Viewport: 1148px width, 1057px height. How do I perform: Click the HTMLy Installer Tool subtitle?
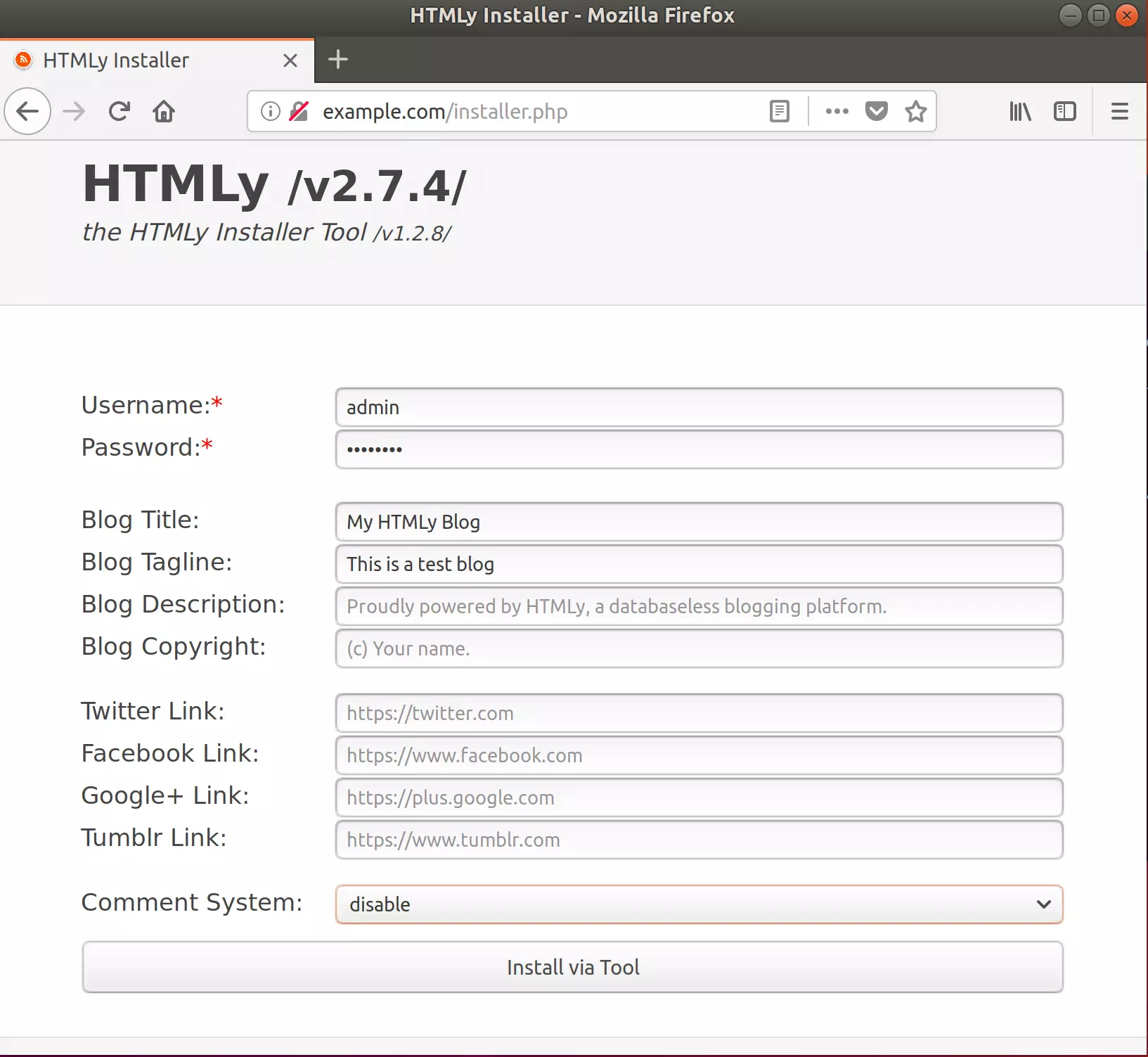pos(266,232)
